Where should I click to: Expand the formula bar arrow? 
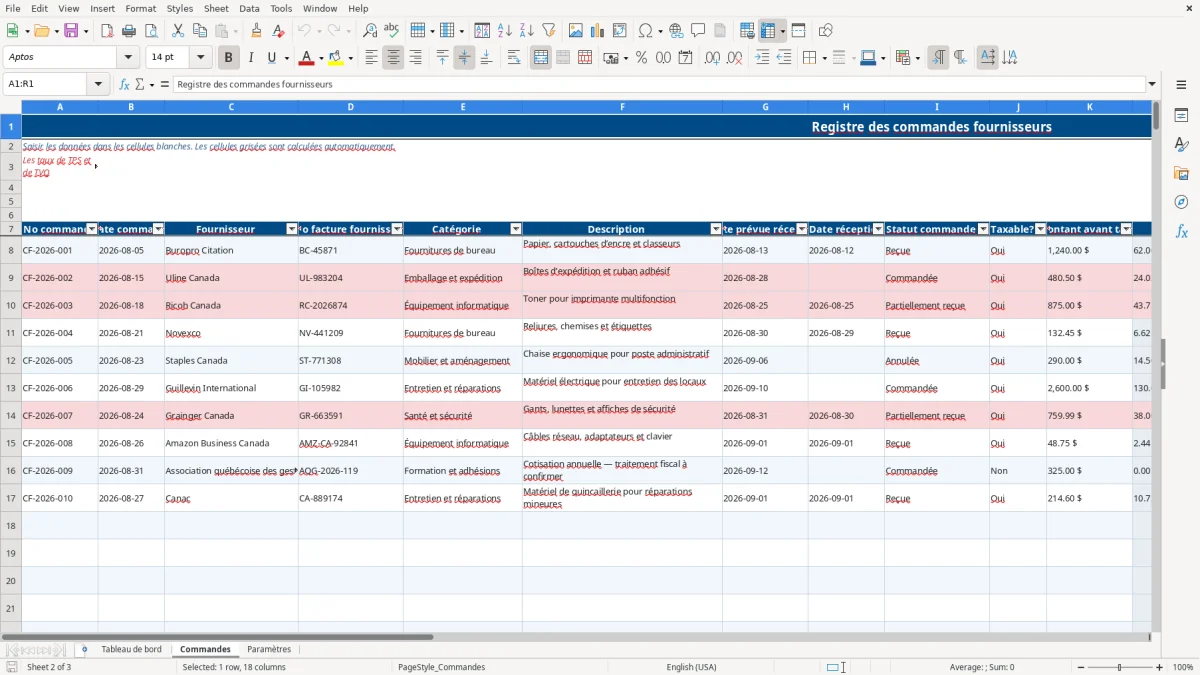coord(1153,84)
